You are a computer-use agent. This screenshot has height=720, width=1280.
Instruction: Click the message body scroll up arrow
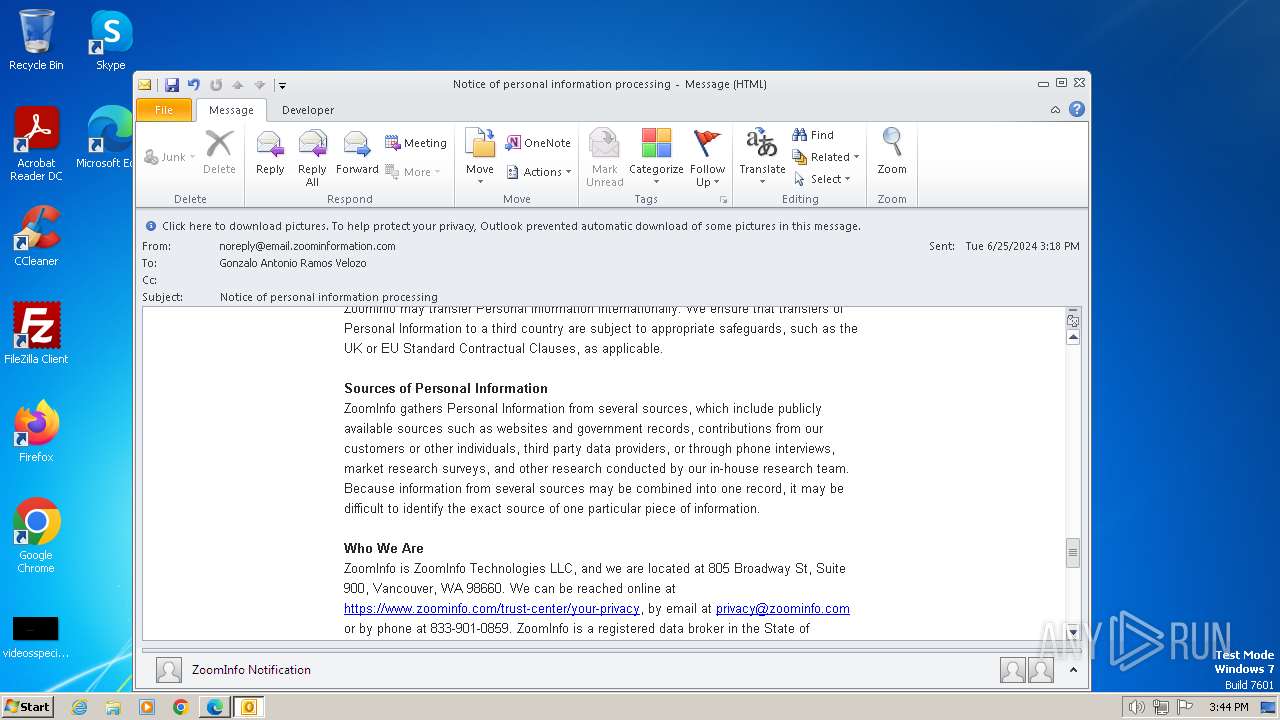click(1073, 338)
